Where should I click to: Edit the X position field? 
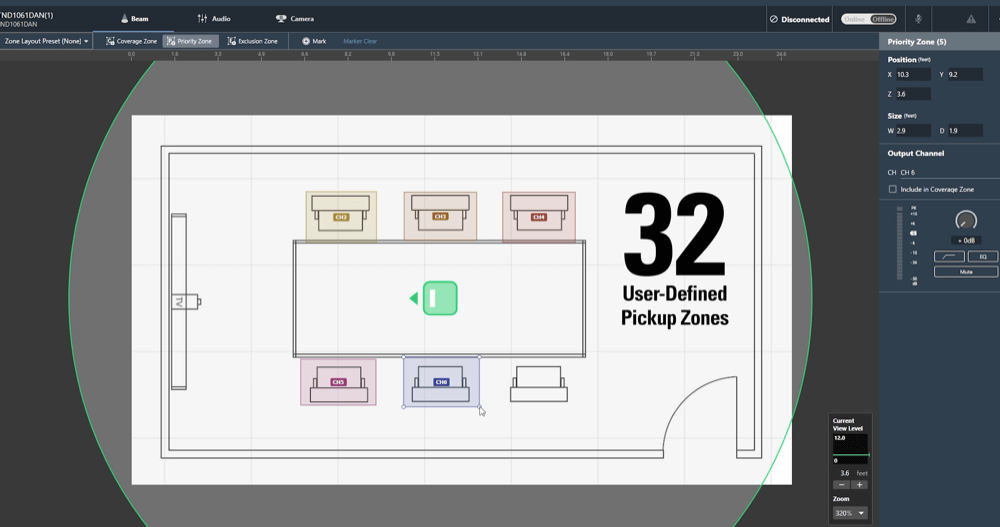[913, 75]
